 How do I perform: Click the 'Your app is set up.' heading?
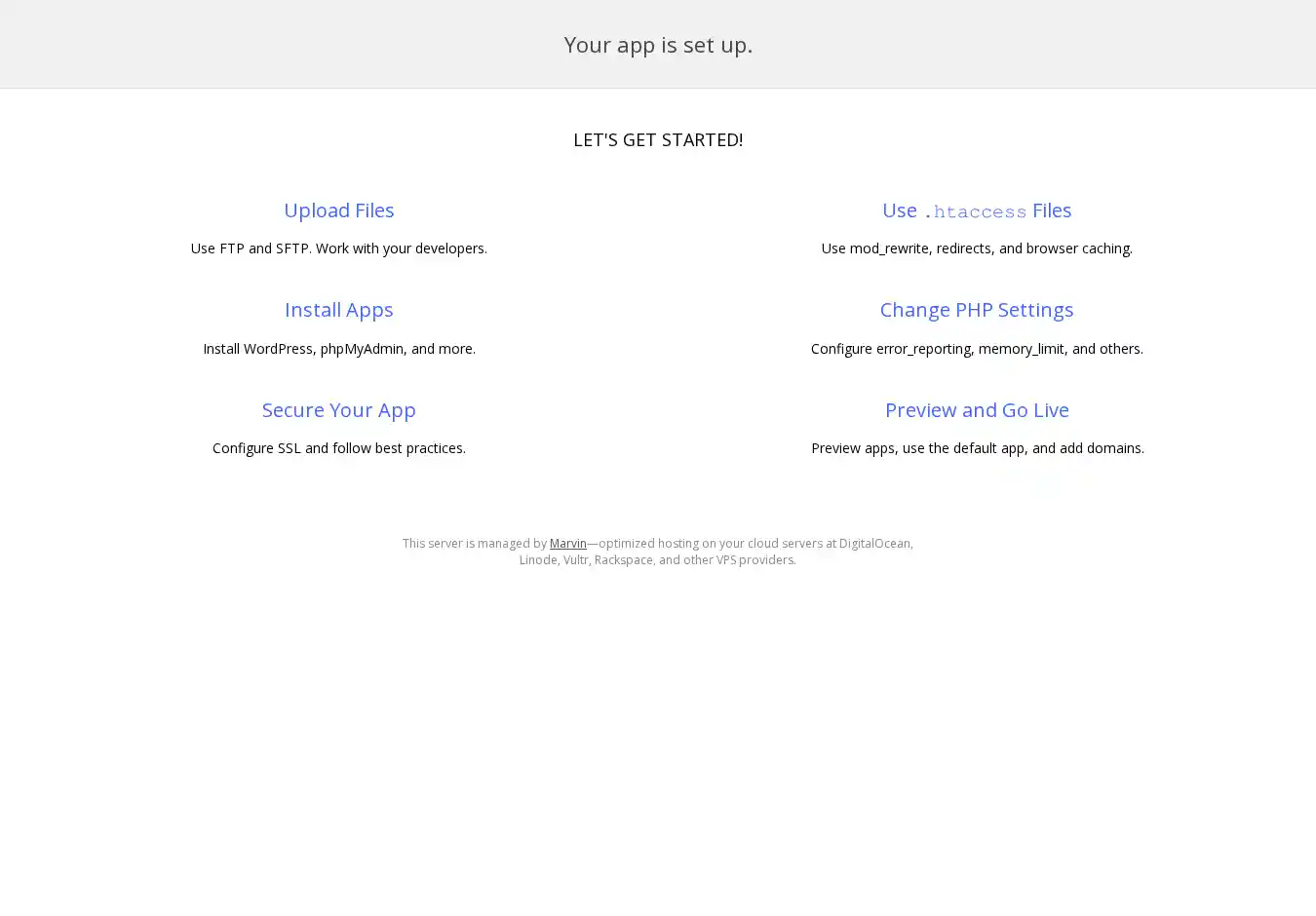tap(658, 45)
